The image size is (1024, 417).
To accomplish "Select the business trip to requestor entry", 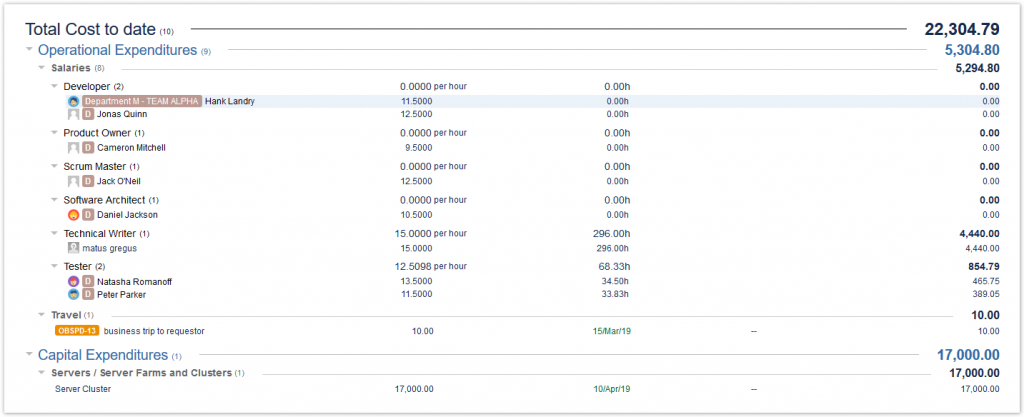I will pyautogui.click(x=154, y=331).
